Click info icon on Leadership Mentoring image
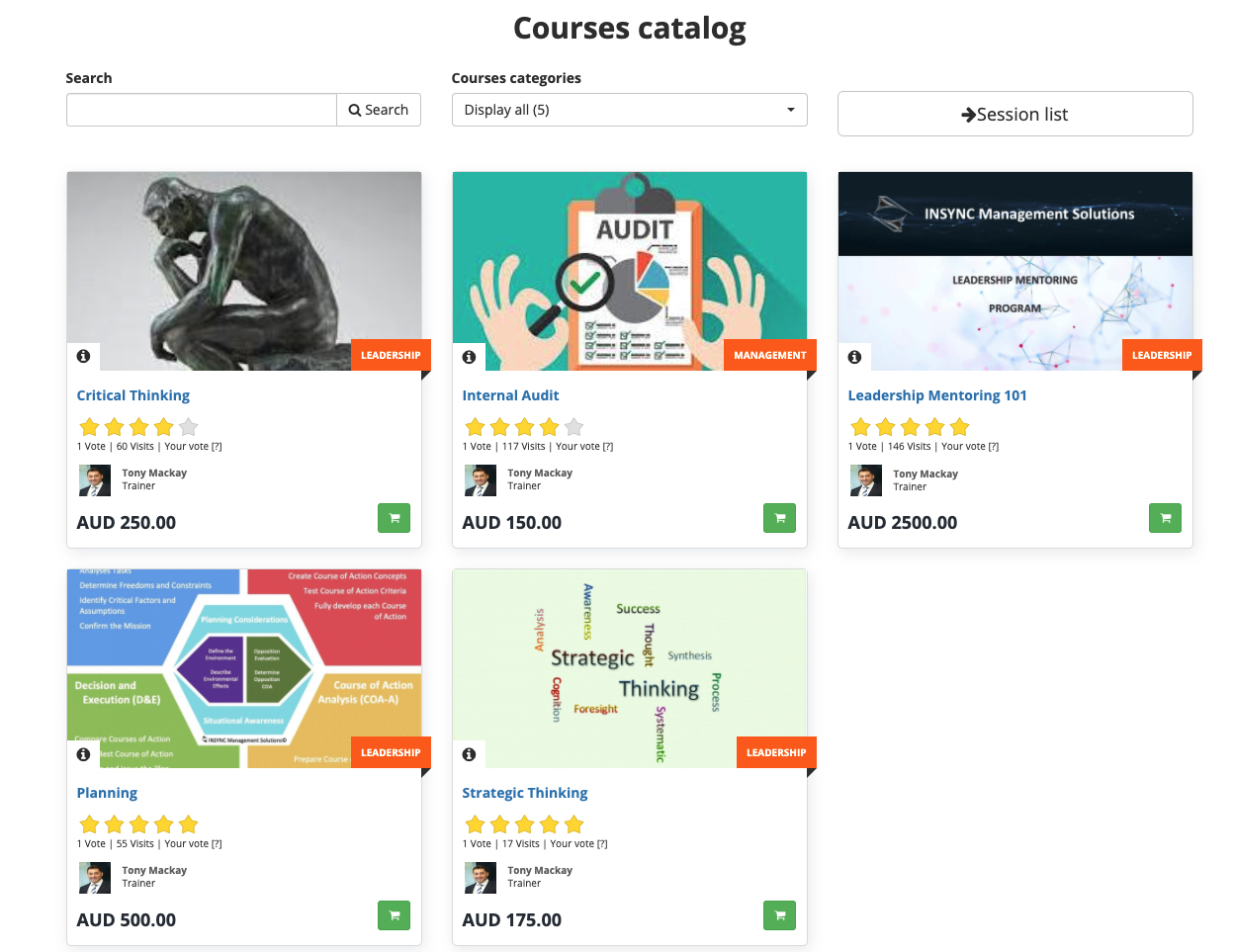Viewport: 1234px width, 952px height. point(855,356)
